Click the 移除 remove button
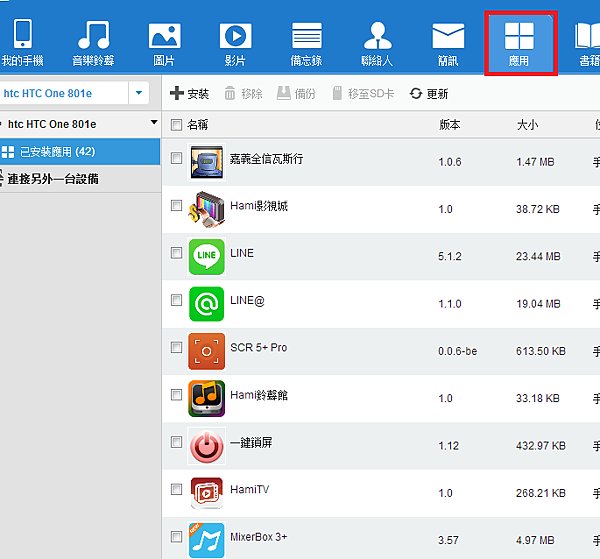The height and width of the screenshot is (559, 600). click(243, 93)
